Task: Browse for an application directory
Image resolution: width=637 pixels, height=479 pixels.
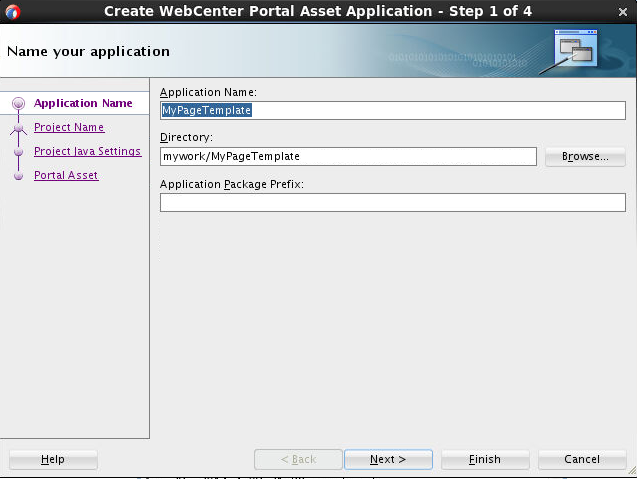Action: (x=585, y=156)
